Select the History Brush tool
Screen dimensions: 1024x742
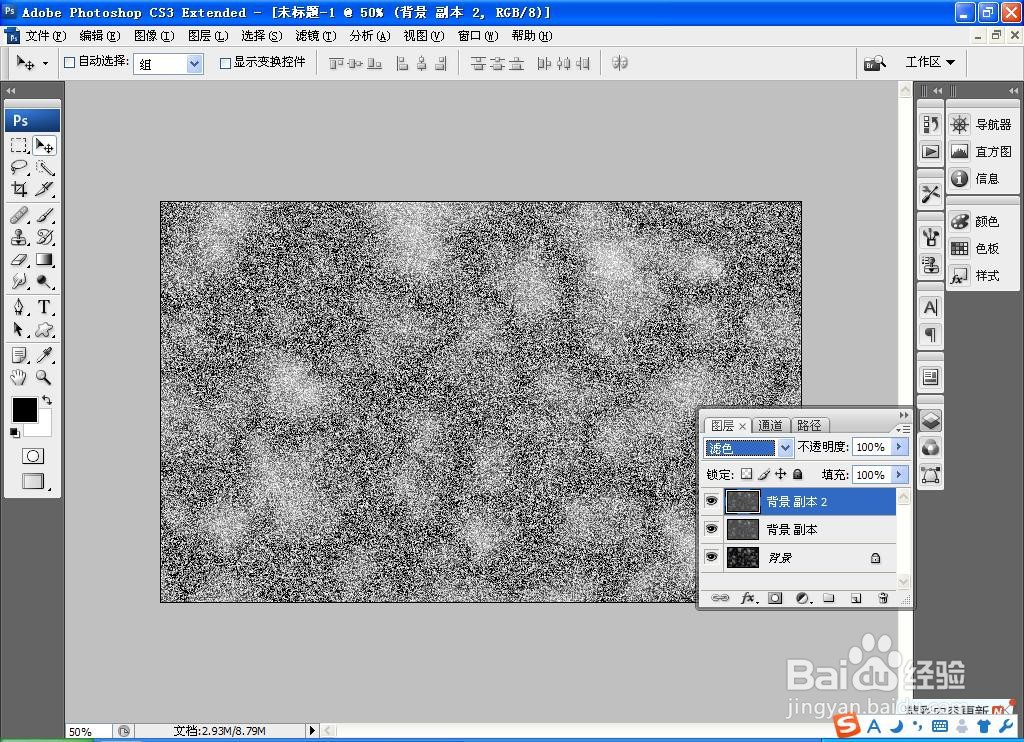pos(44,236)
